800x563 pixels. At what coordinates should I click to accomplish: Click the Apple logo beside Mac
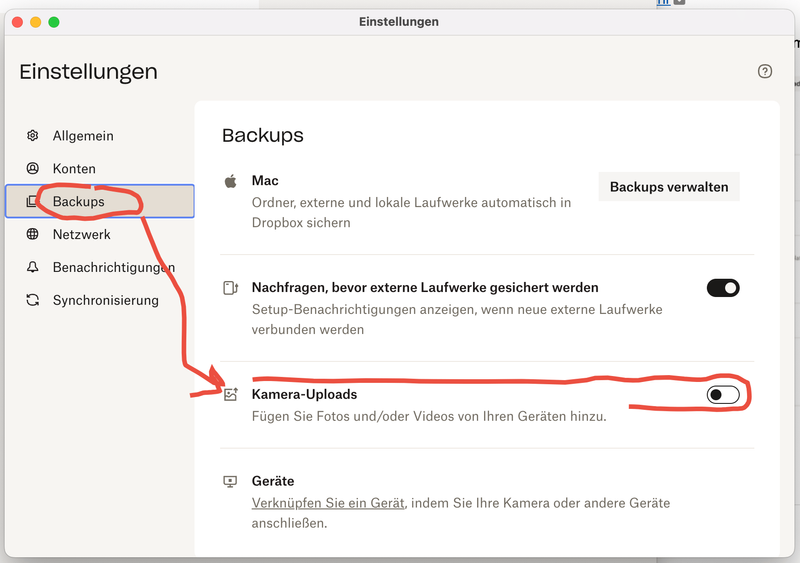[230, 181]
